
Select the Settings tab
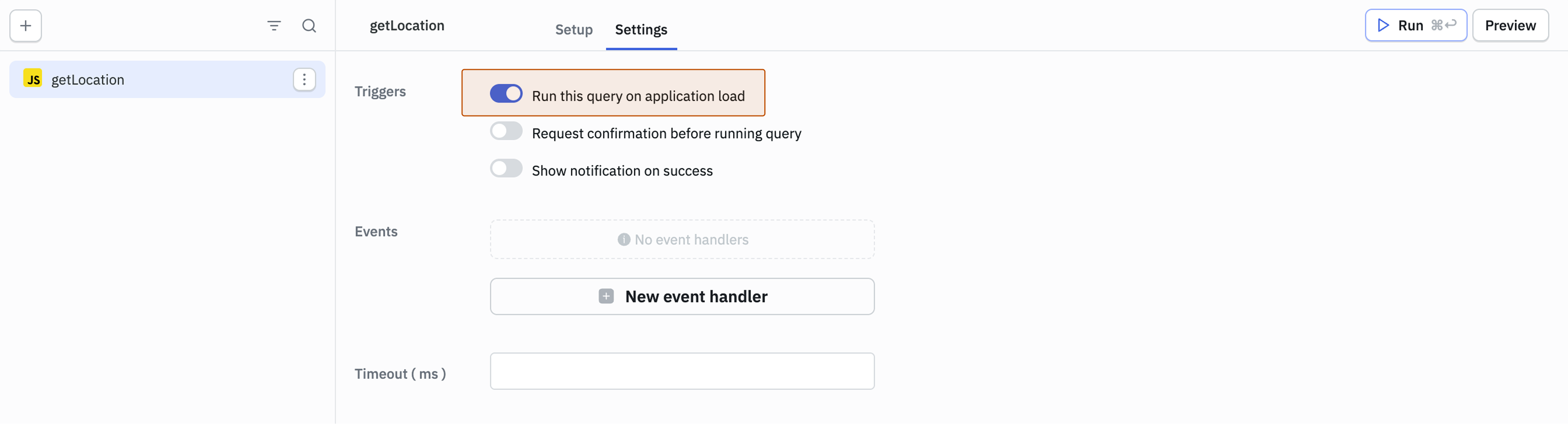[x=640, y=29]
